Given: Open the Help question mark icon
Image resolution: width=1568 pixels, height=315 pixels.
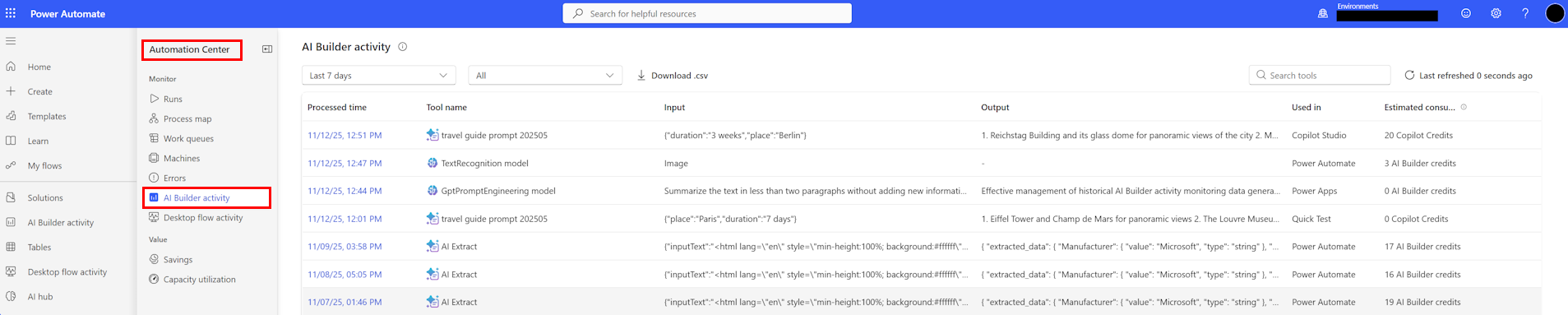Looking at the screenshot, I should click(1525, 13).
